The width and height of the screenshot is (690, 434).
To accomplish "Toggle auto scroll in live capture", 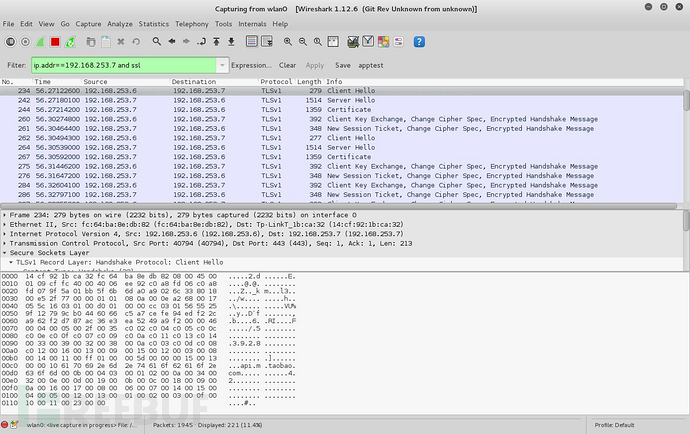I will 267,41.
